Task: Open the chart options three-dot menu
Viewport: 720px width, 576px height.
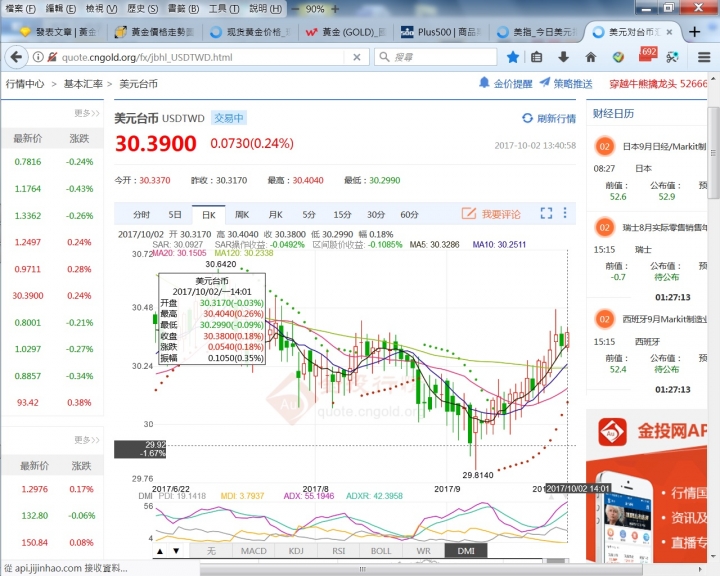Action: coord(565,213)
